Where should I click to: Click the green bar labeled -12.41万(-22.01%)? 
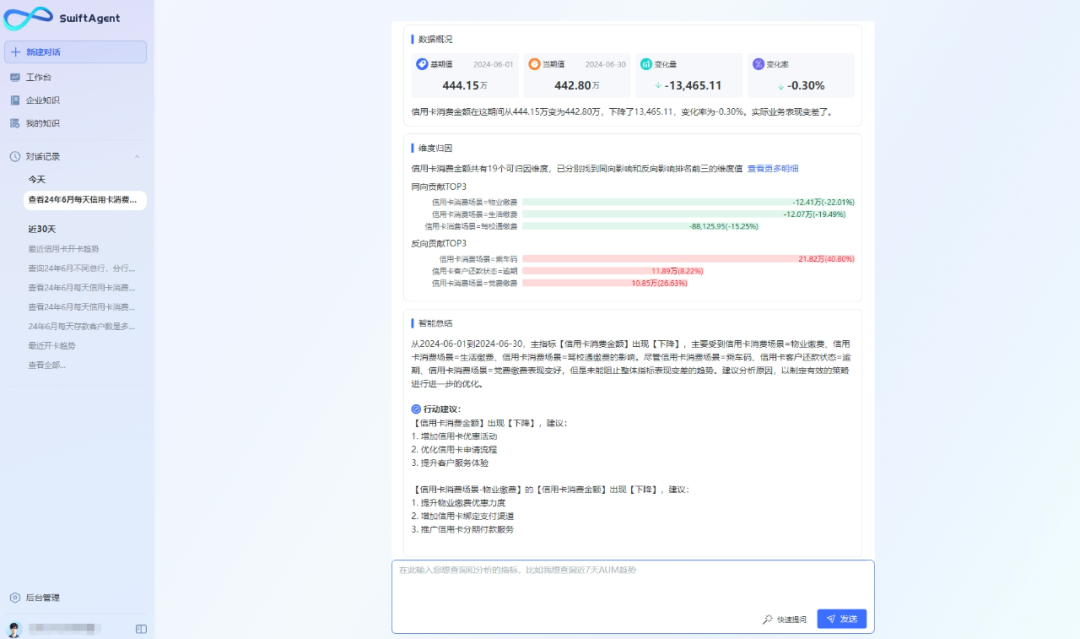[688, 202]
